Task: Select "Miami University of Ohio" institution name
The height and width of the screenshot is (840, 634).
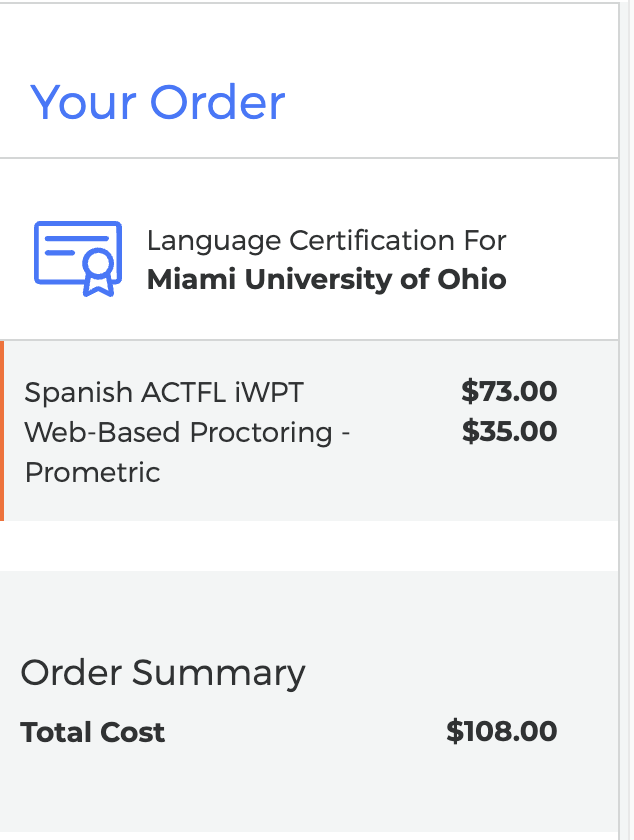Action: click(326, 279)
